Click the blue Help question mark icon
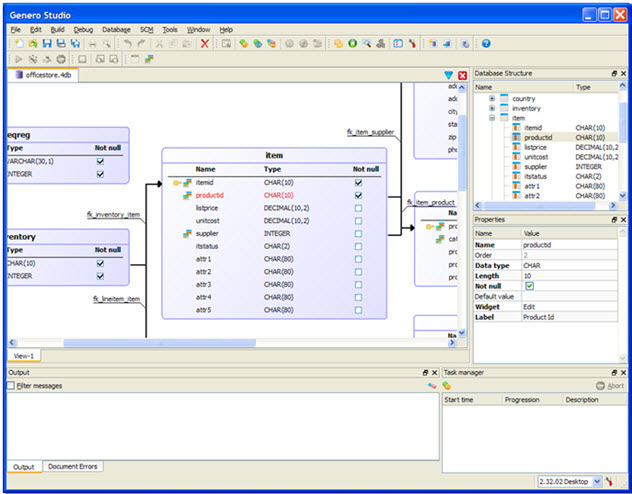632x494 pixels. [x=486, y=45]
